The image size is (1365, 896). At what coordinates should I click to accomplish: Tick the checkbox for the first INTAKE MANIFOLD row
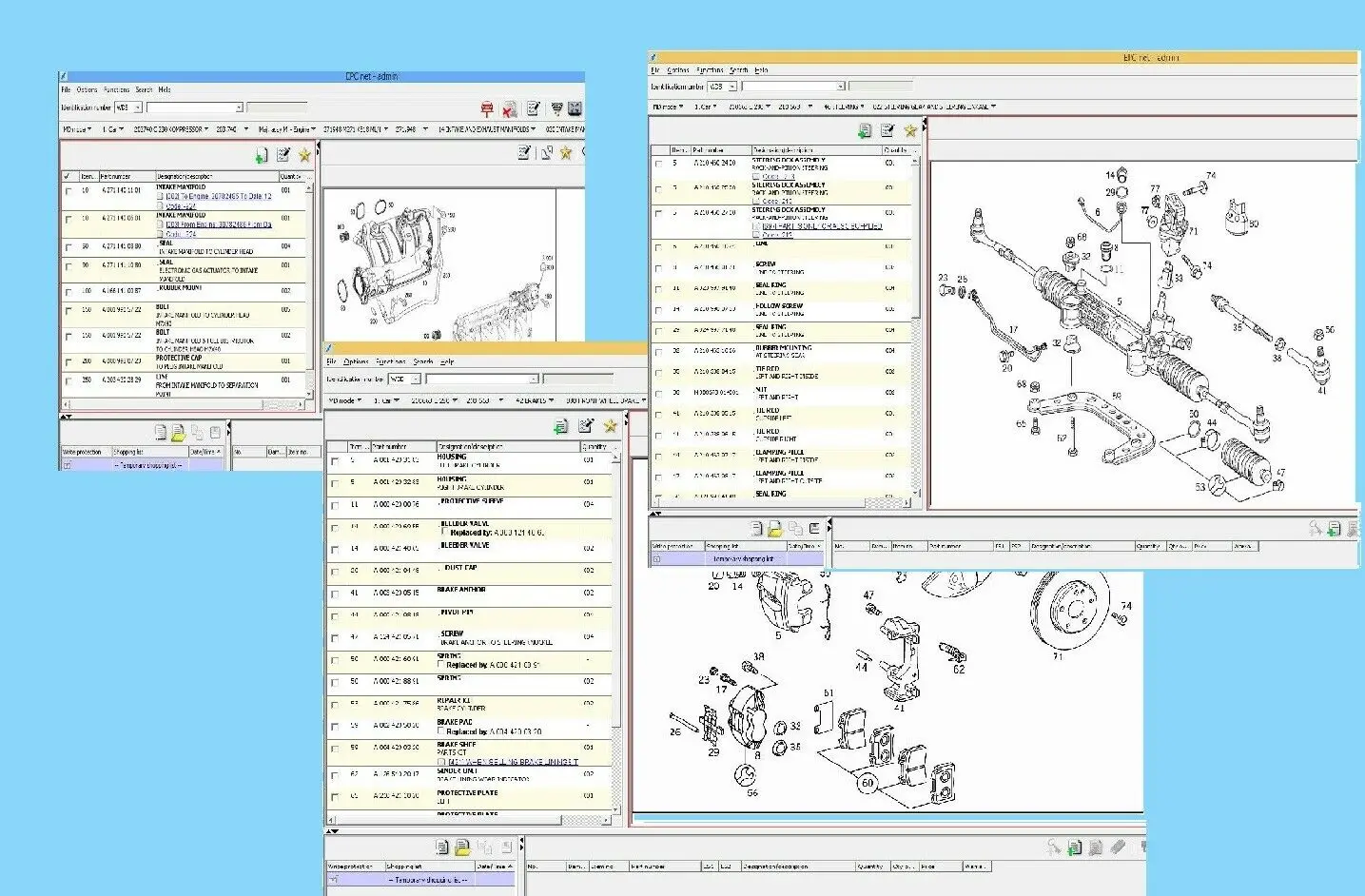click(x=68, y=192)
